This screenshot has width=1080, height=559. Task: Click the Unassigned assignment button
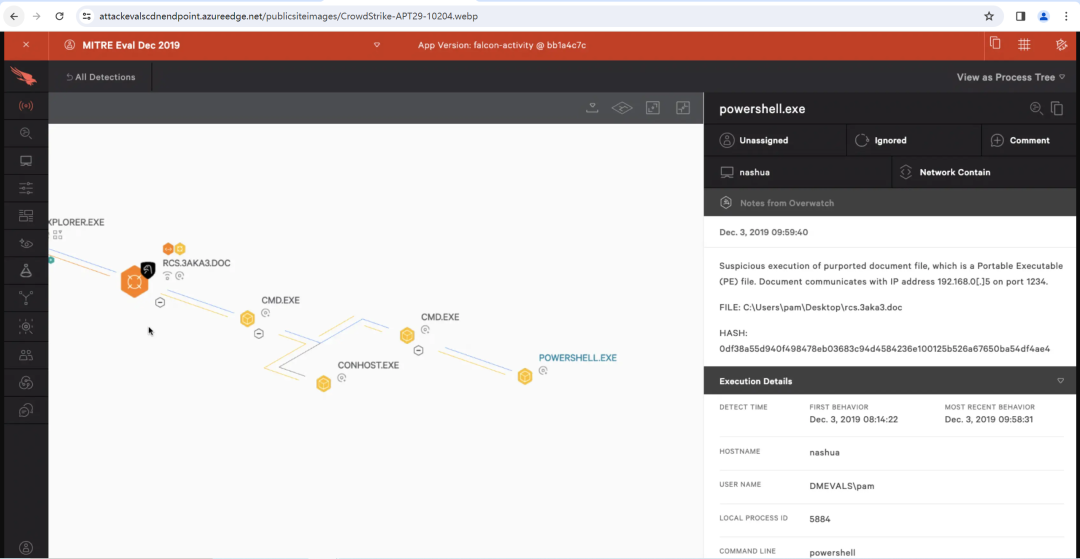pyautogui.click(x=775, y=140)
